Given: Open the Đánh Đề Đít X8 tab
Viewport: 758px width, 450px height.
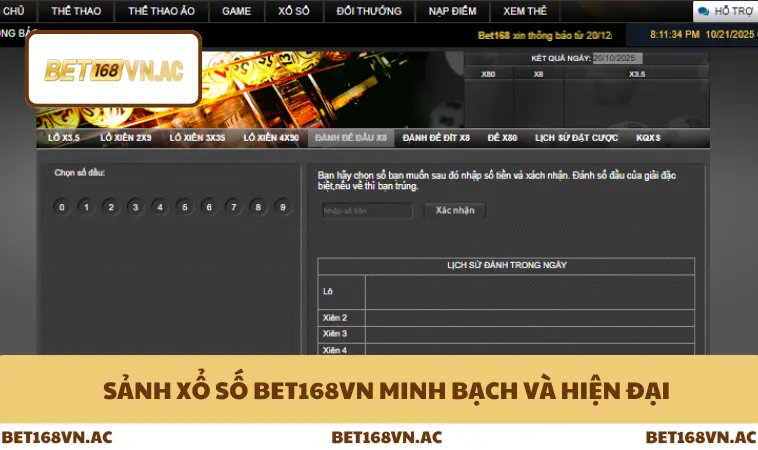Looking at the screenshot, I should click(436, 138).
